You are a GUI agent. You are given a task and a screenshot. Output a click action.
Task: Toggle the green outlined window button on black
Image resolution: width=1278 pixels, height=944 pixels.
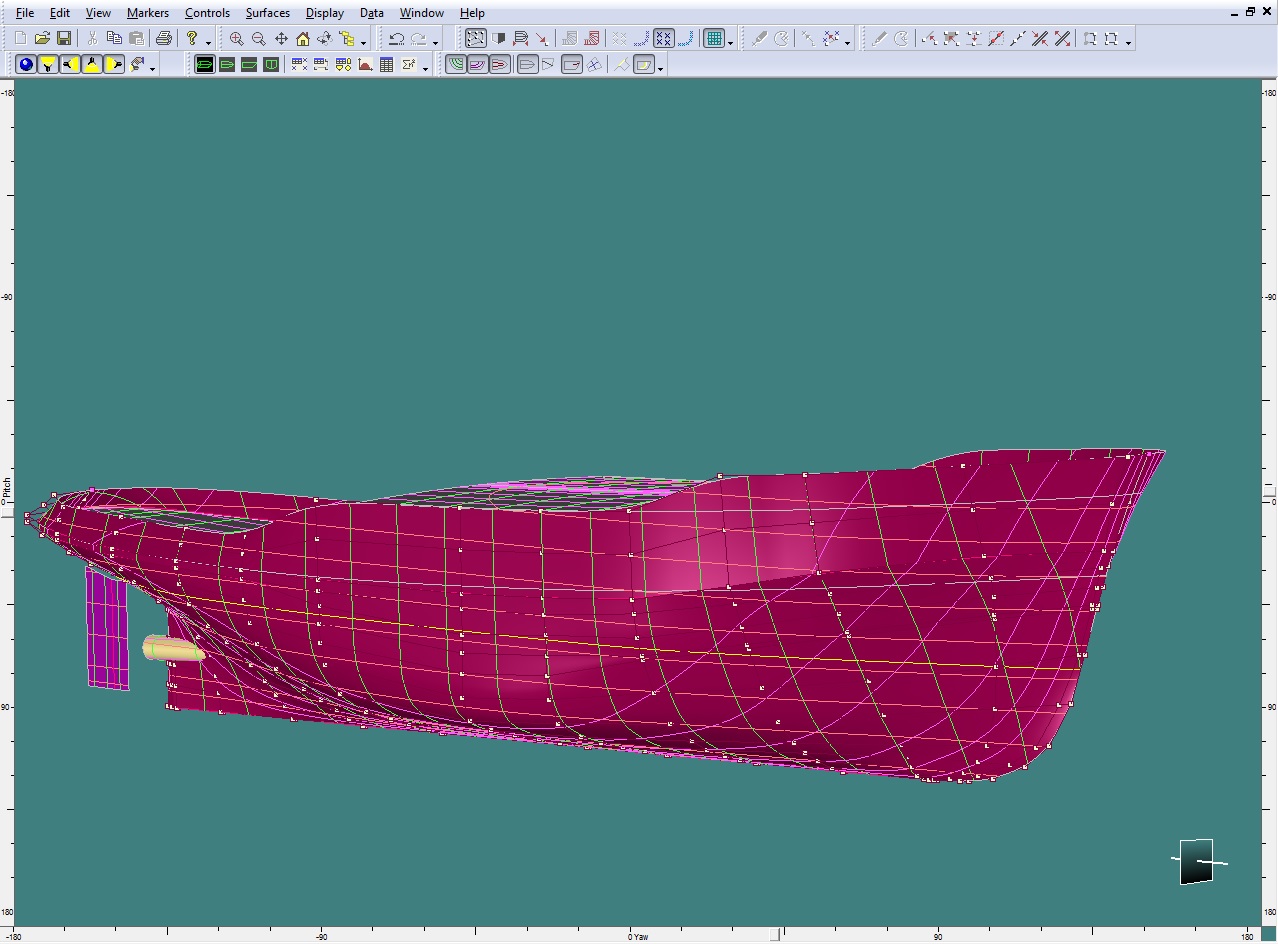tap(205, 65)
